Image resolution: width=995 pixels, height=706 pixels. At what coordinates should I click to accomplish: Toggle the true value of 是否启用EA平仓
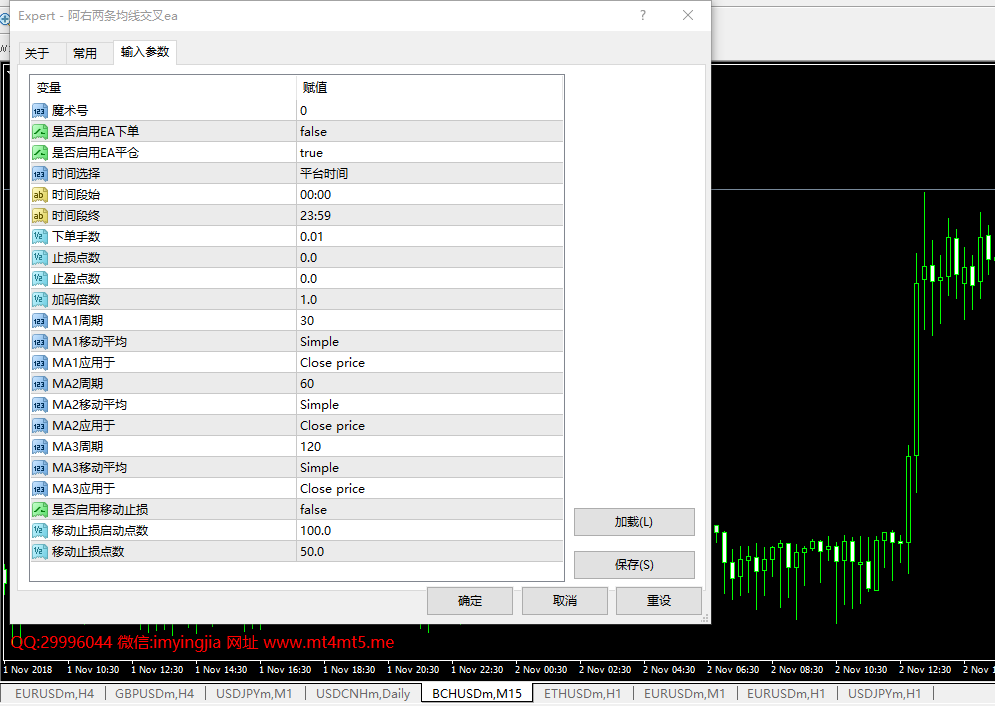coord(430,153)
